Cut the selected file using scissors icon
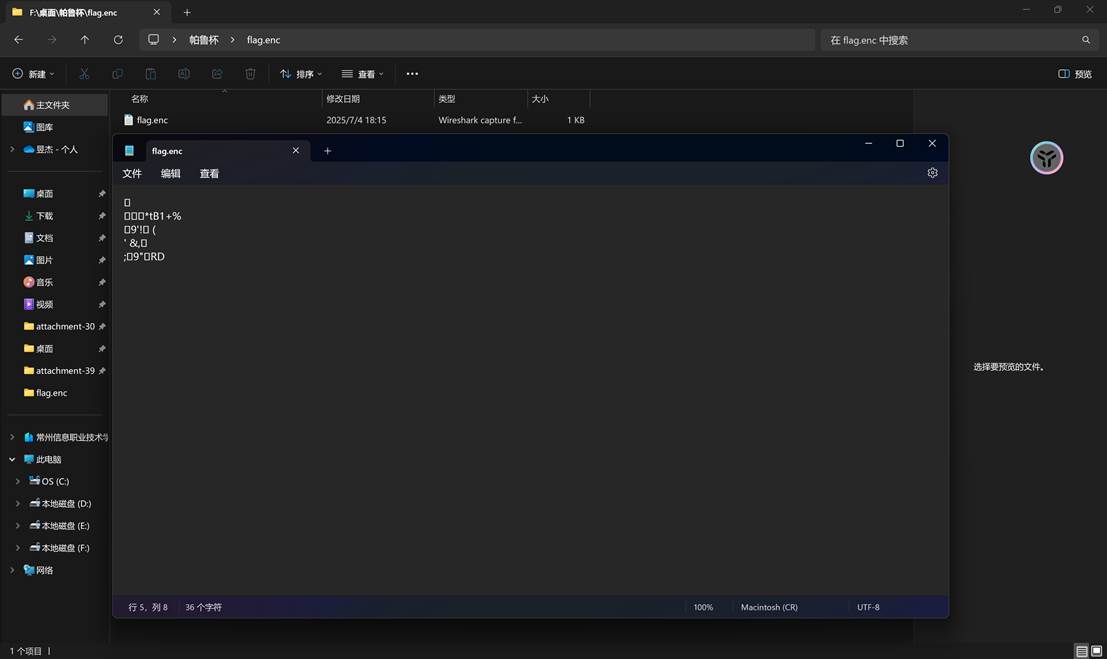This screenshot has height=659, width=1107. (84, 73)
